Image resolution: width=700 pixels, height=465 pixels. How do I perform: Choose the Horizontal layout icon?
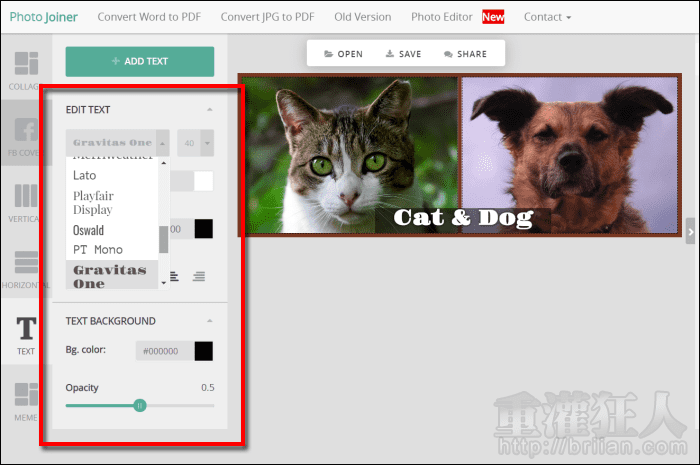(25, 270)
